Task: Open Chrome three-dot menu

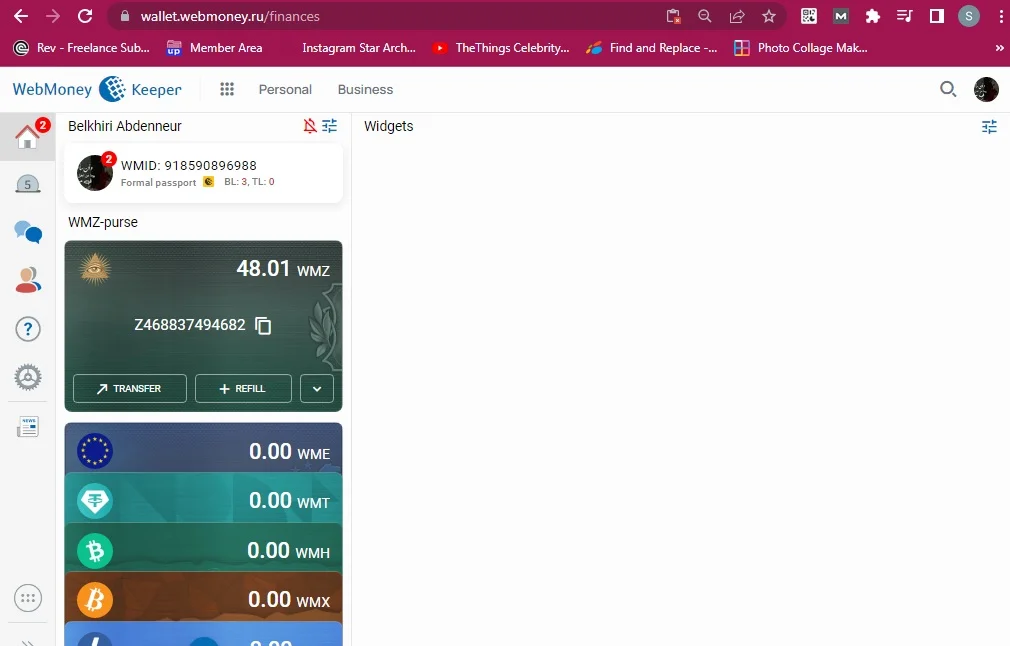Action: (x=1000, y=16)
